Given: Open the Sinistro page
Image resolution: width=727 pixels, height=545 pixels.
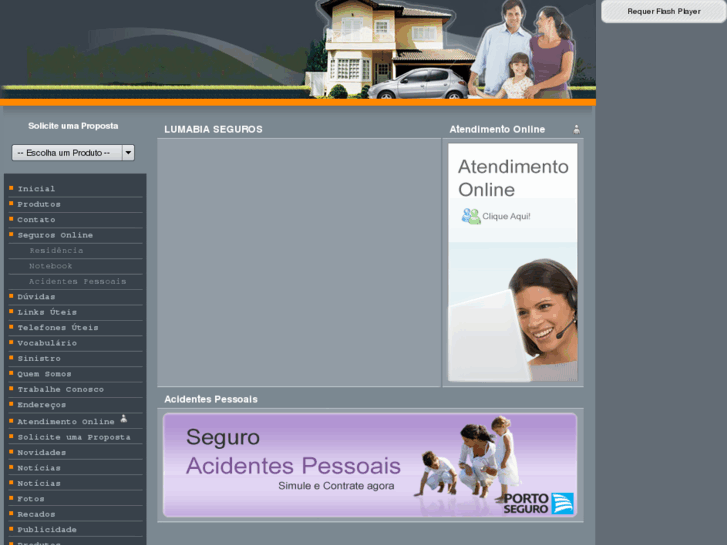Looking at the screenshot, I should 39,359.
